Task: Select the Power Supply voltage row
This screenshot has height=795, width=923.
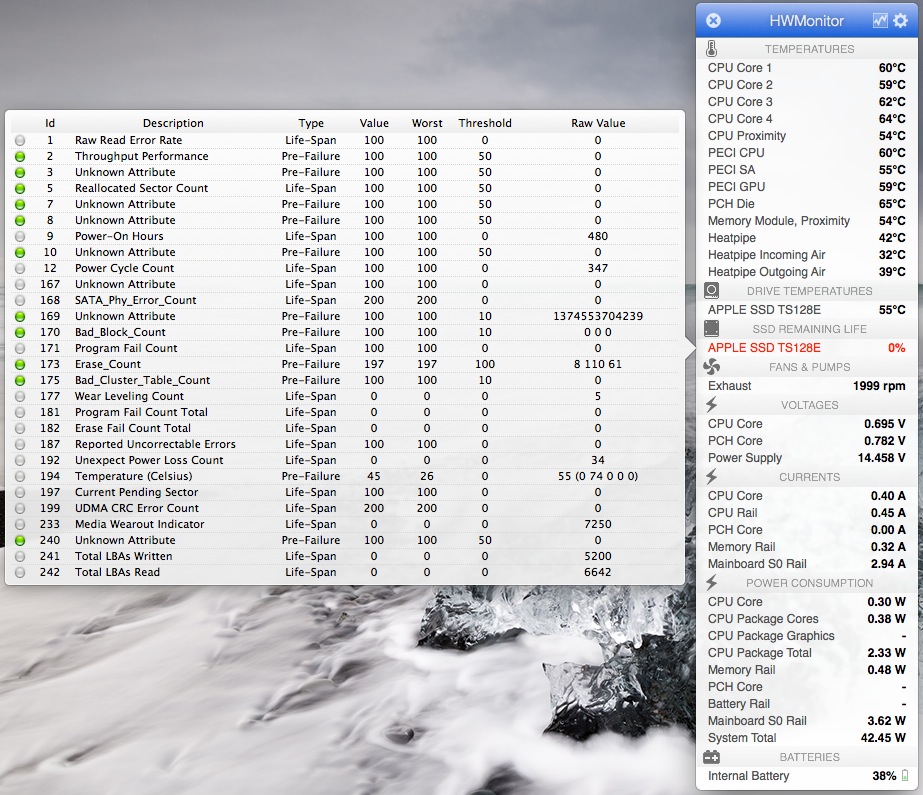Action: click(x=806, y=458)
